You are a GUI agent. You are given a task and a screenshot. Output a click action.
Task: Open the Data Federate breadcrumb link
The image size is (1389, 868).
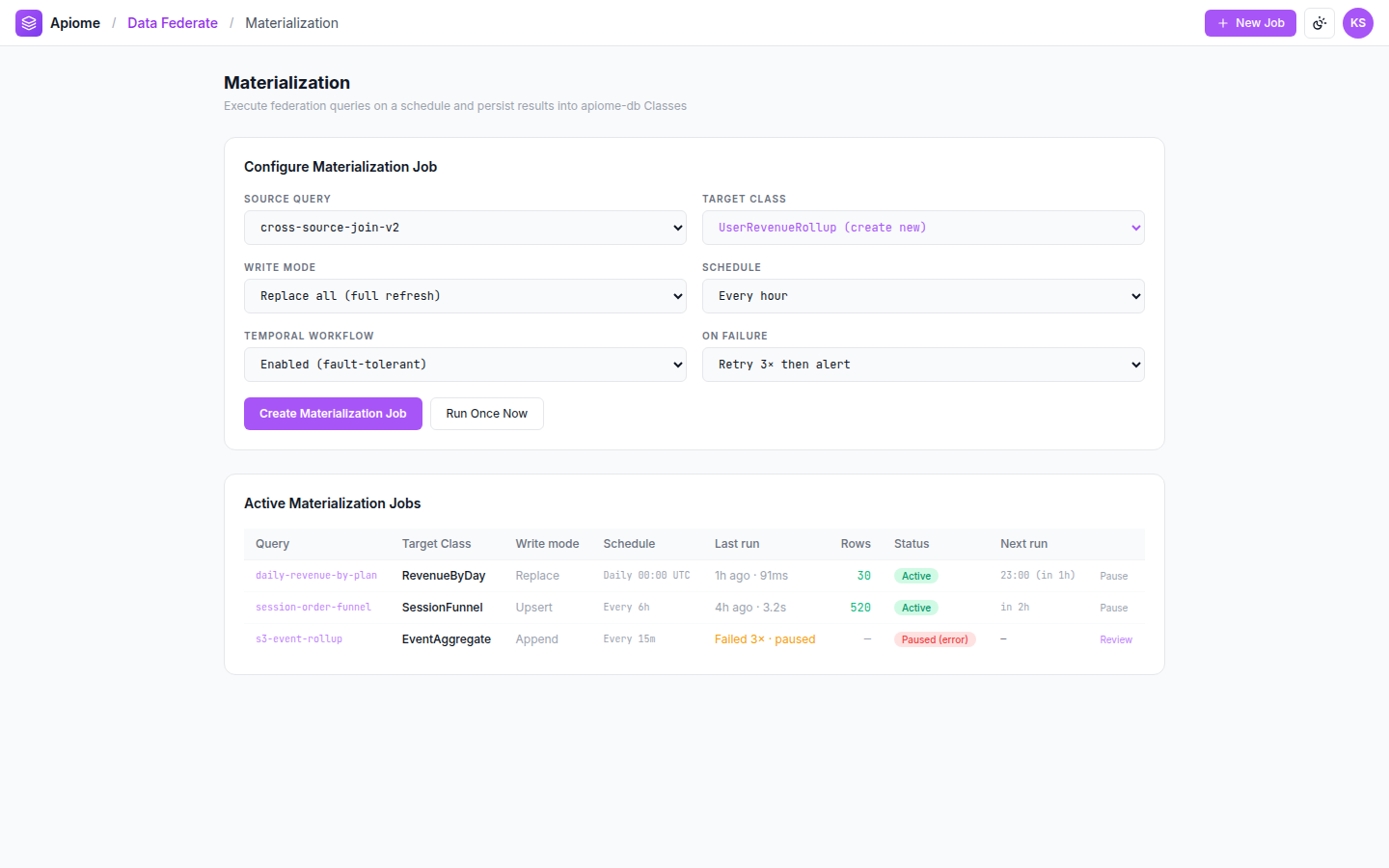coord(173,23)
